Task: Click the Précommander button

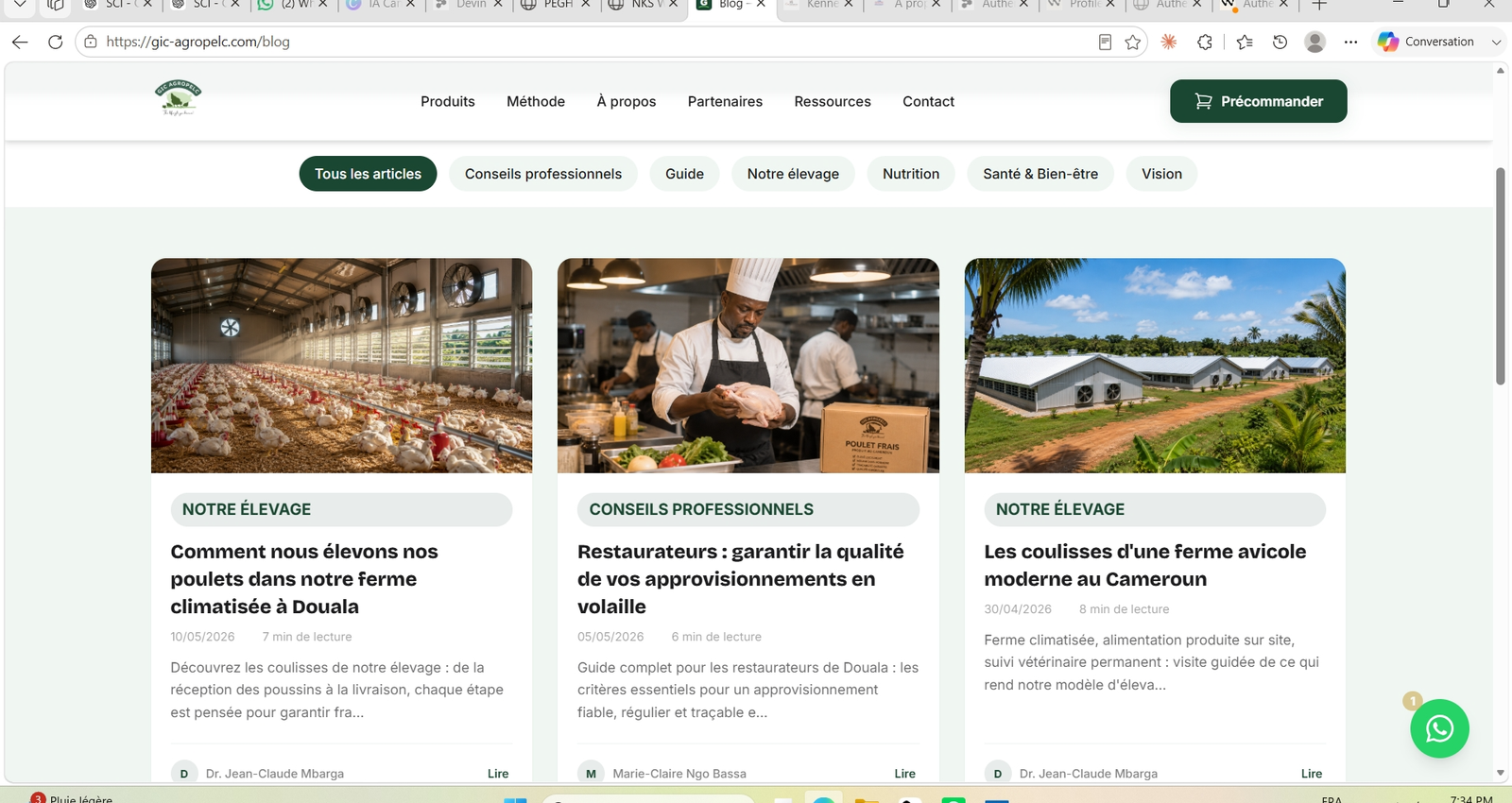Action: coord(1258,101)
